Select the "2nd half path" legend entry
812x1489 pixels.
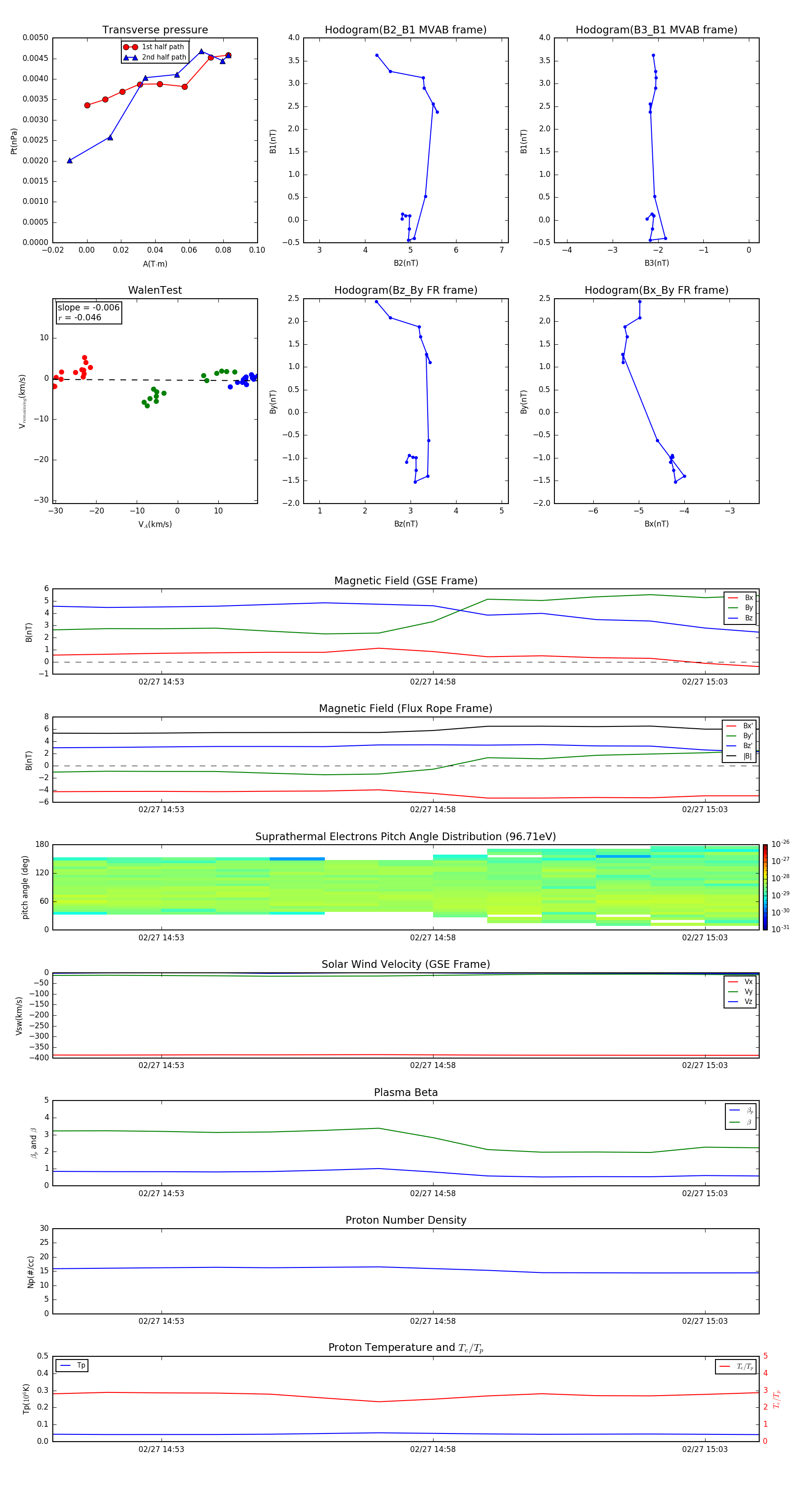pyautogui.click(x=155, y=57)
